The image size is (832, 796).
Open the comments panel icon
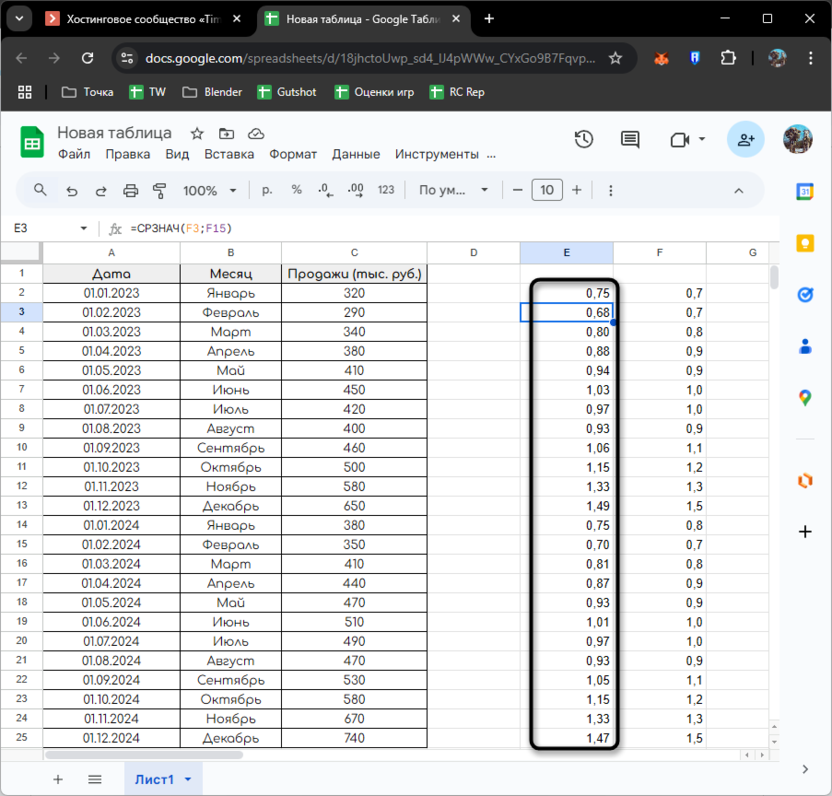tap(630, 140)
